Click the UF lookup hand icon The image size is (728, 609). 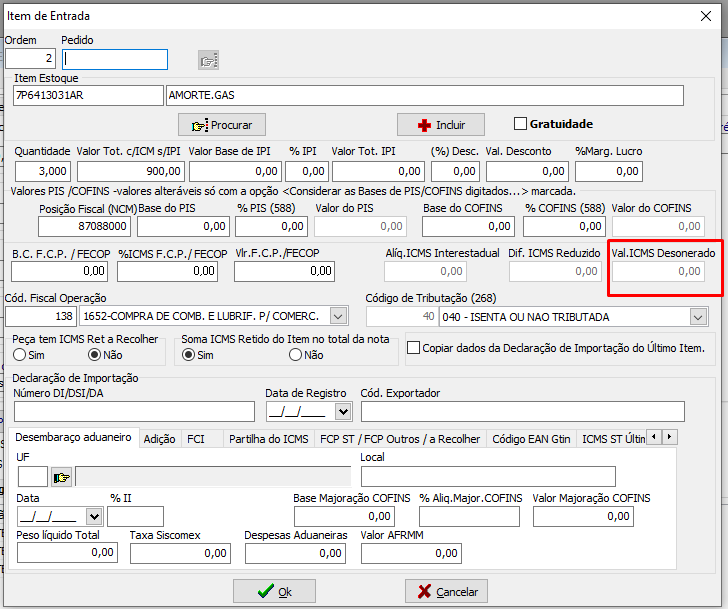(x=61, y=477)
